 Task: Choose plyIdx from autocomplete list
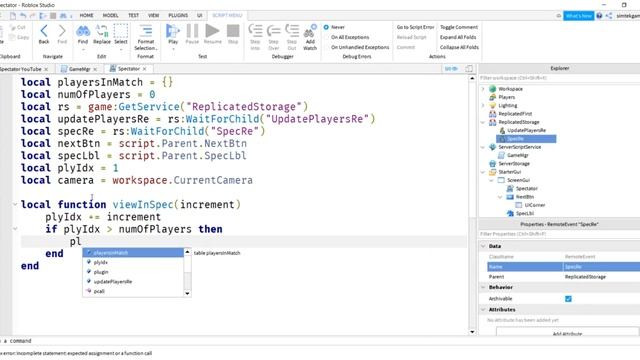[x=133, y=262]
